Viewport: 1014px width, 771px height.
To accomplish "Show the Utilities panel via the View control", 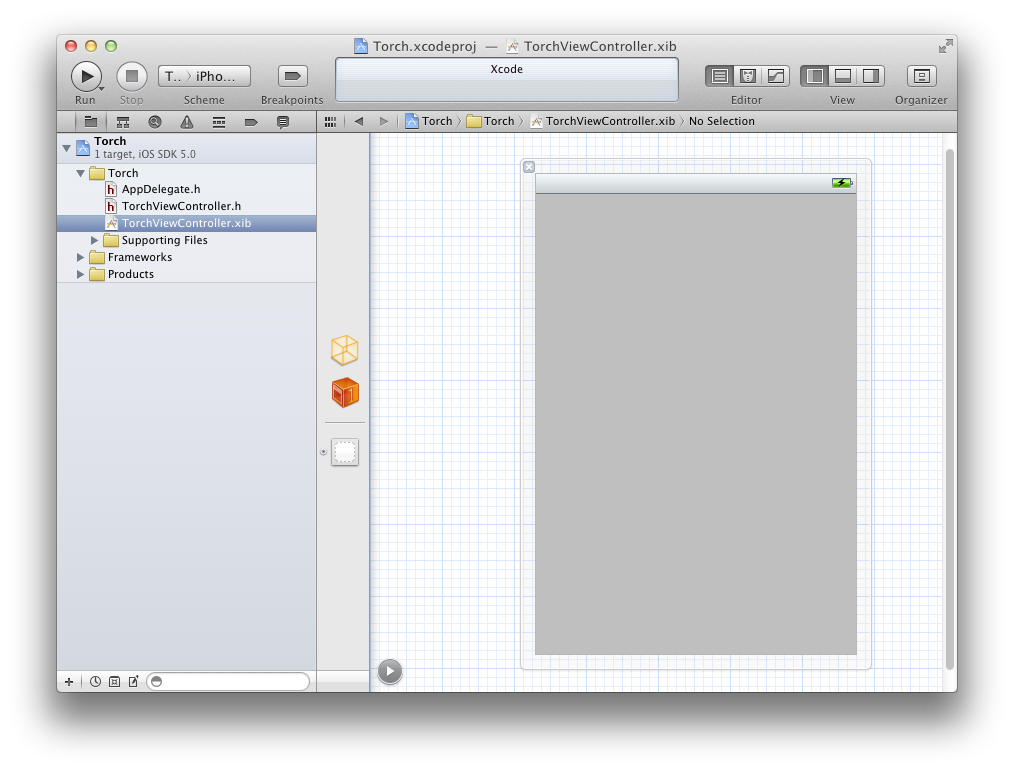I will [871, 75].
